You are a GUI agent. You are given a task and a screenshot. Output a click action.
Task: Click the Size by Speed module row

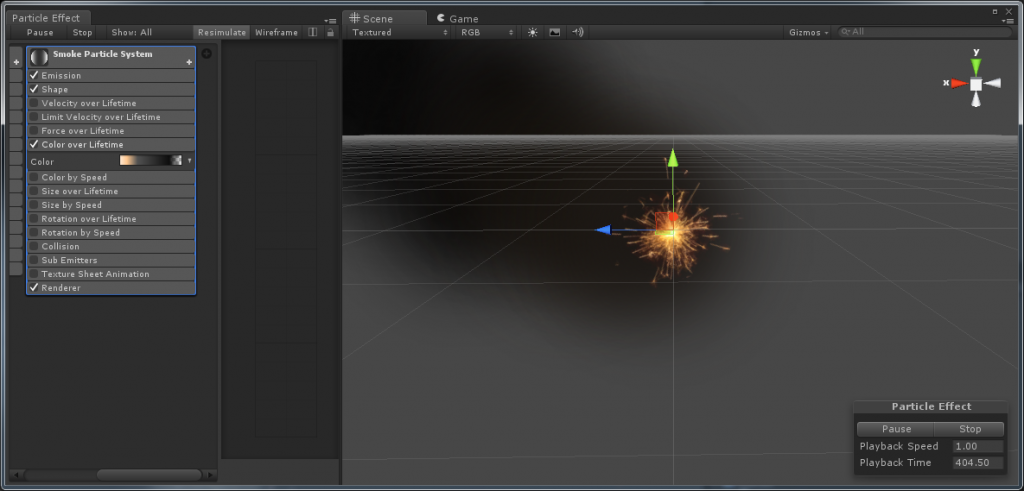(x=111, y=205)
